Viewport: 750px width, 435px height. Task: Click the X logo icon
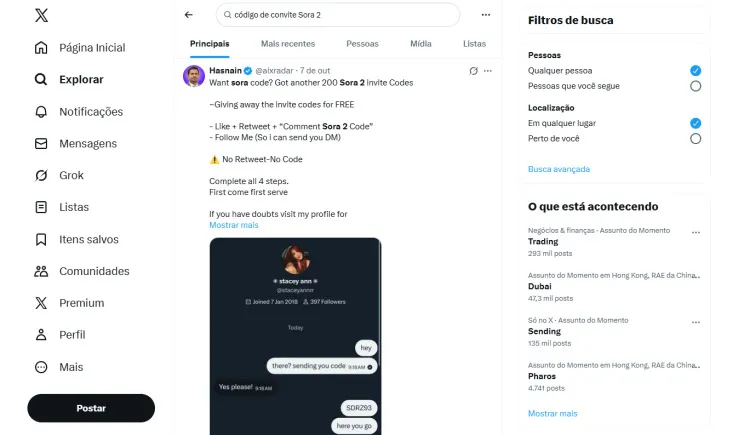[x=41, y=15]
